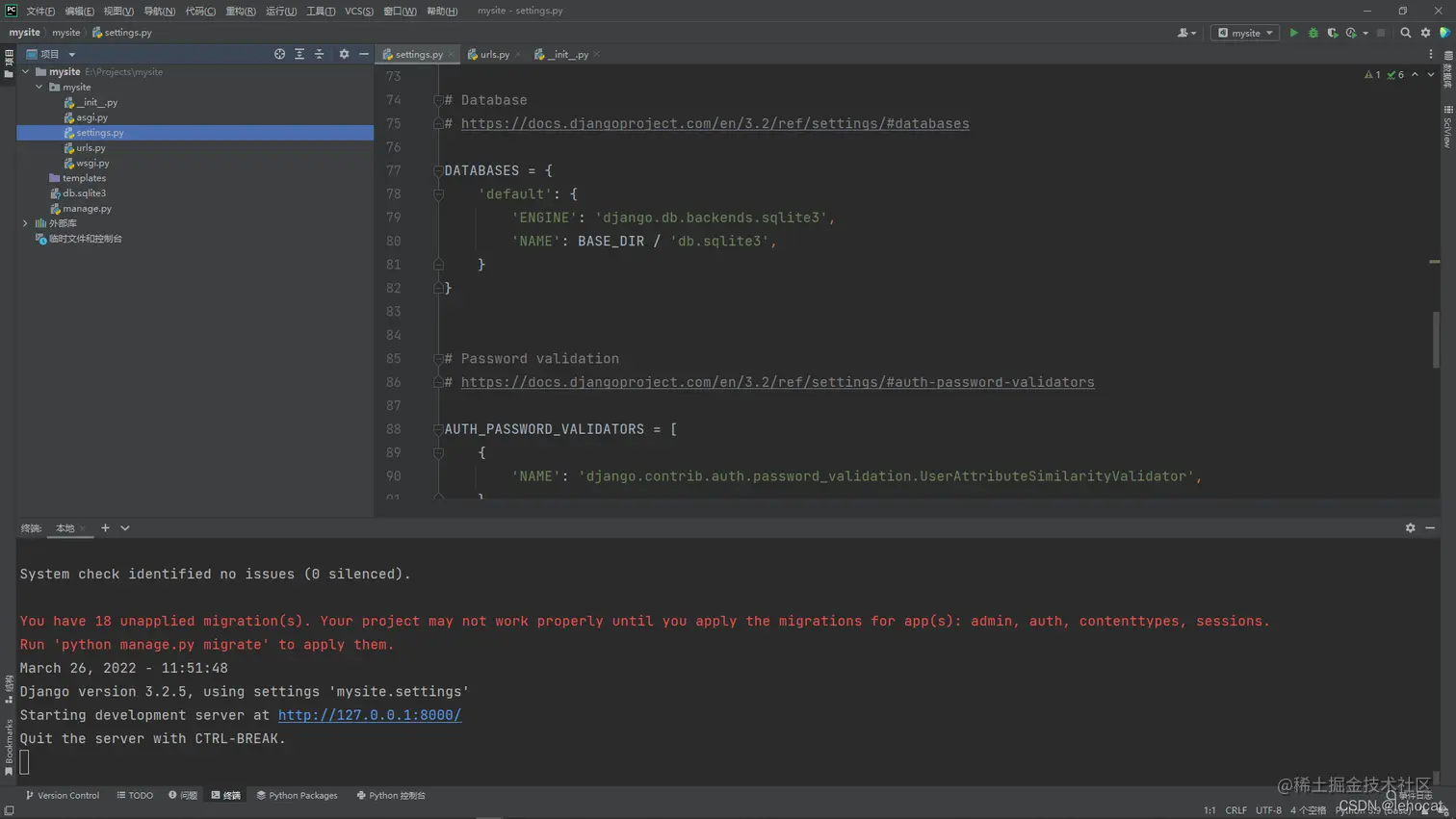
Task: Switch to the urls.py editor tab
Action: [x=495, y=55]
